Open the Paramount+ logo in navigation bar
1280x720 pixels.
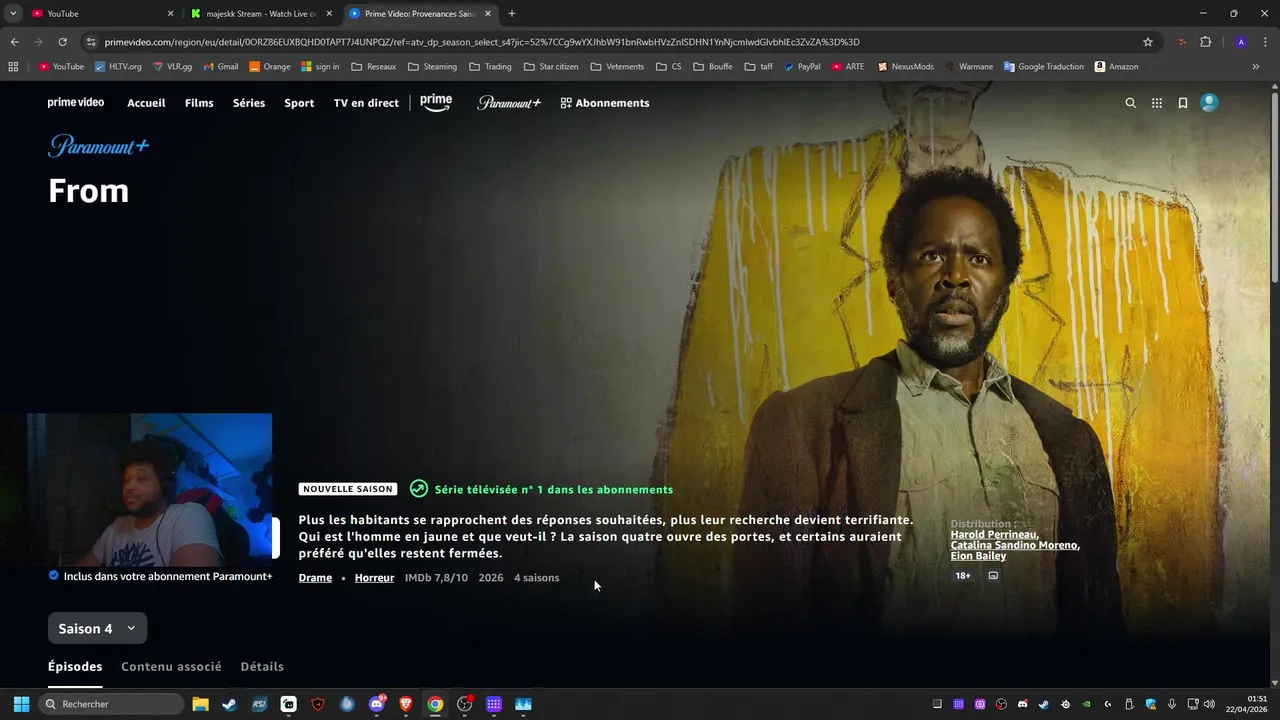[509, 103]
